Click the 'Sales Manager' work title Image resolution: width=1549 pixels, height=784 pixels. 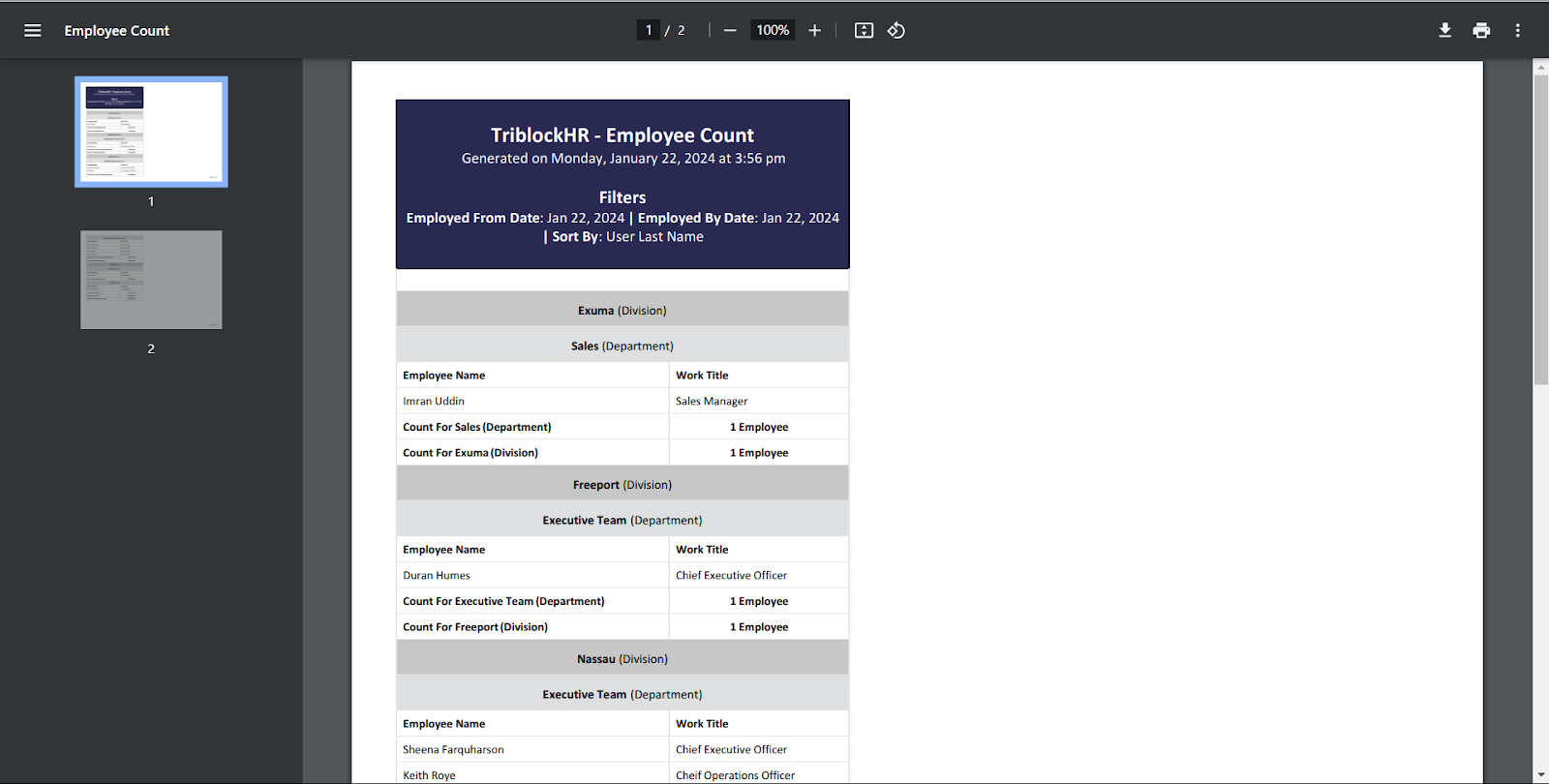pyautogui.click(x=712, y=401)
